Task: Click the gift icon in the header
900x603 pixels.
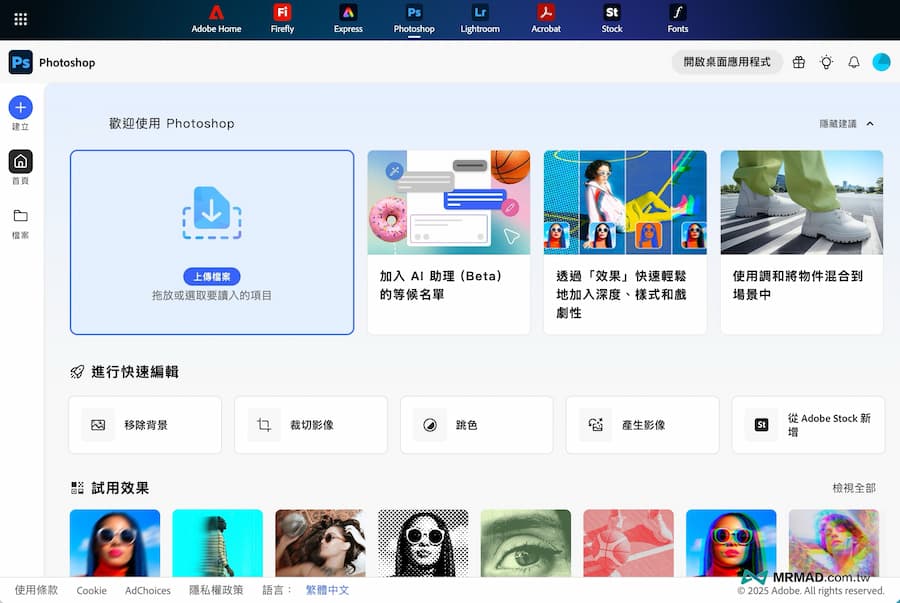Action: tap(798, 62)
